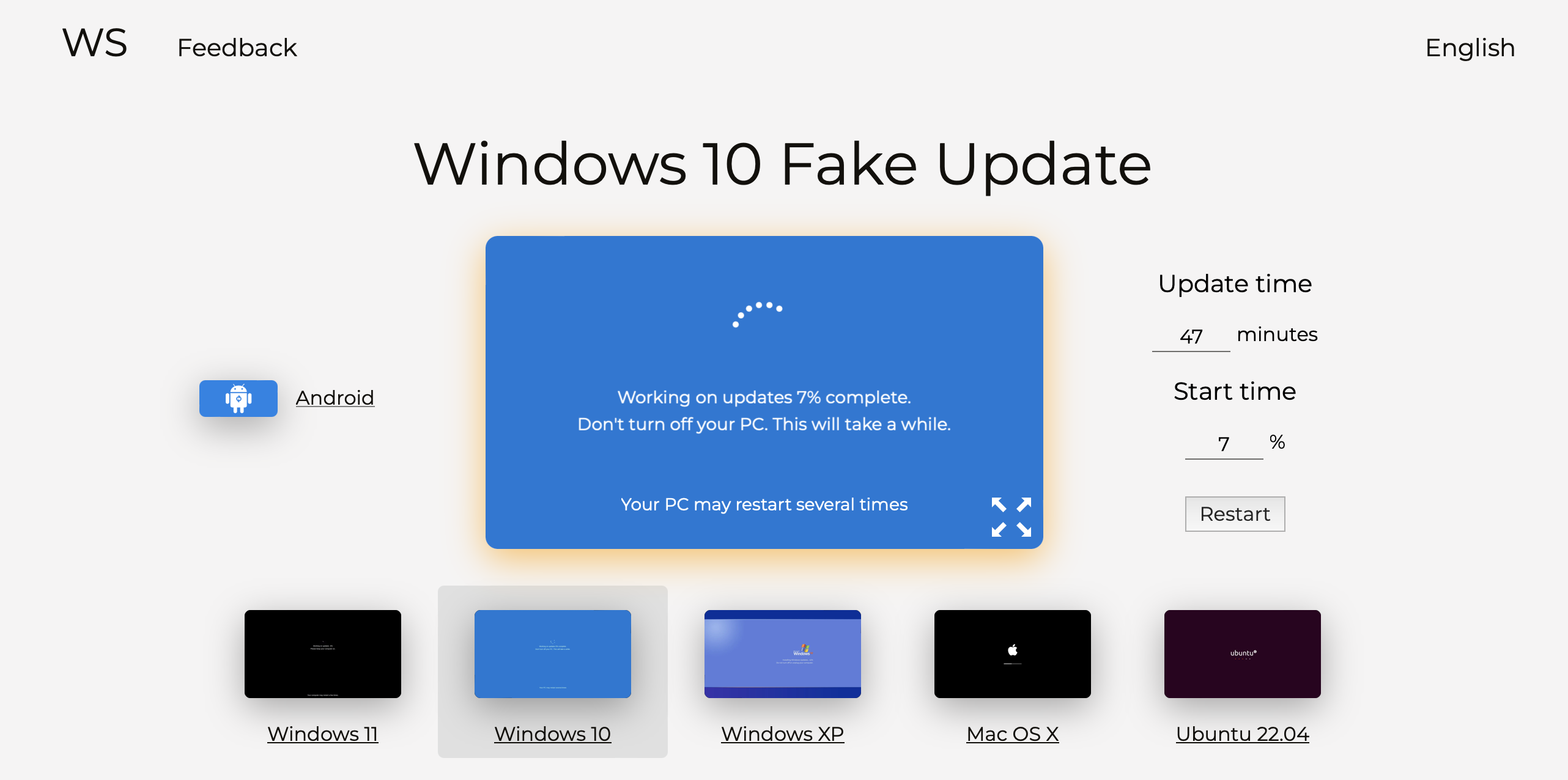Viewport: 1568px width, 780px height.
Task: Click the Windows XP text link
Action: 782,734
